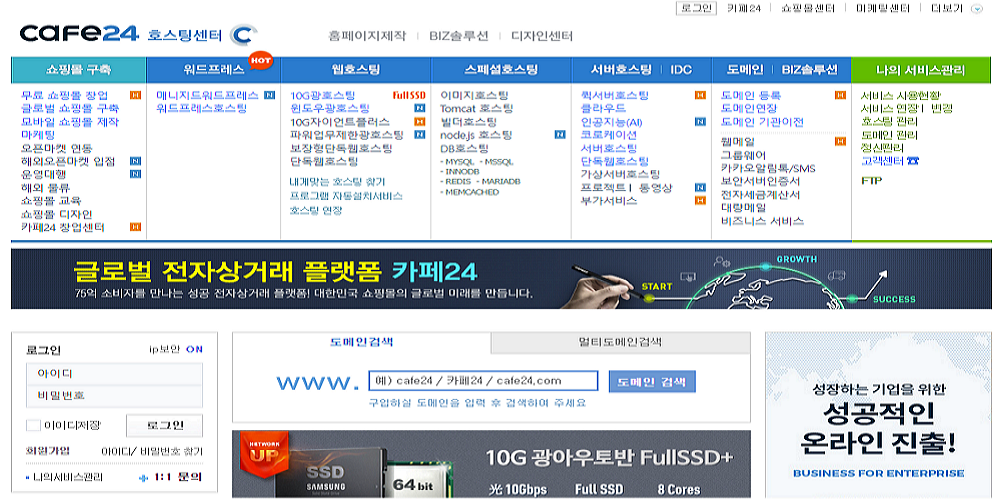Open the 쇼핑몰 구축 menu tab
Screen dimensions: 1000x500
78,70
